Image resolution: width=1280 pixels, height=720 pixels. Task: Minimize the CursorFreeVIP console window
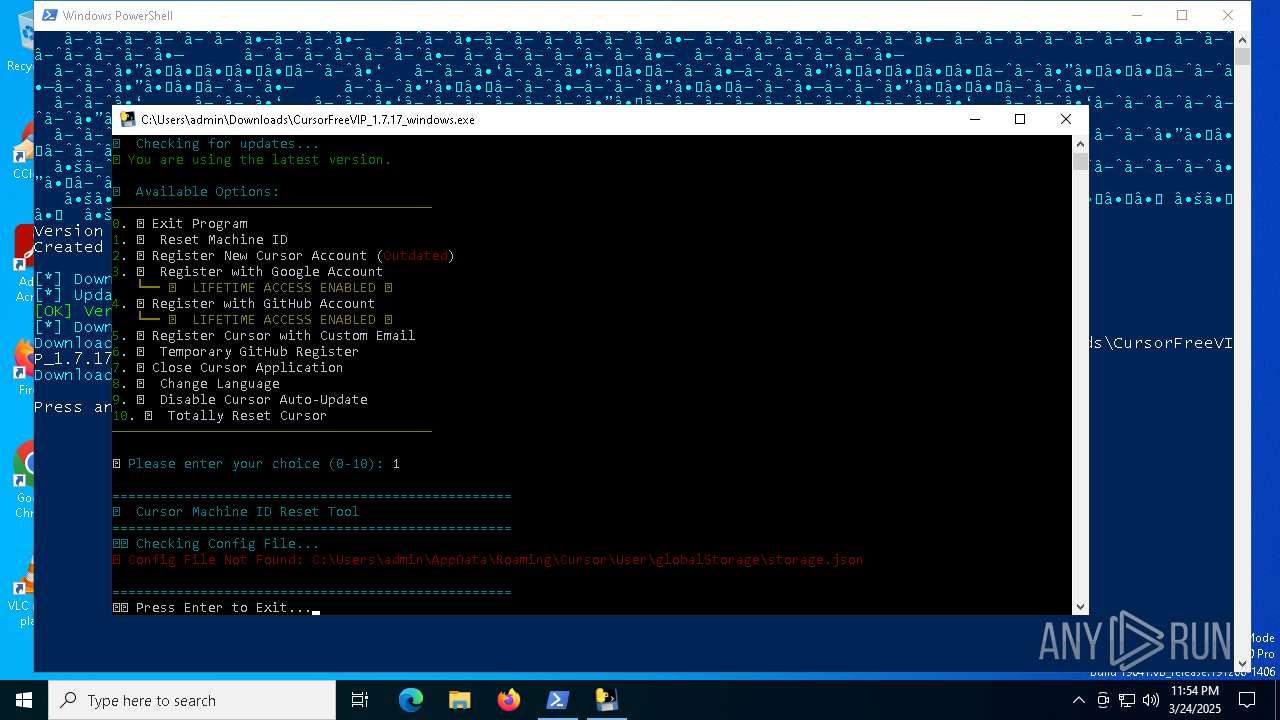(975, 119)
